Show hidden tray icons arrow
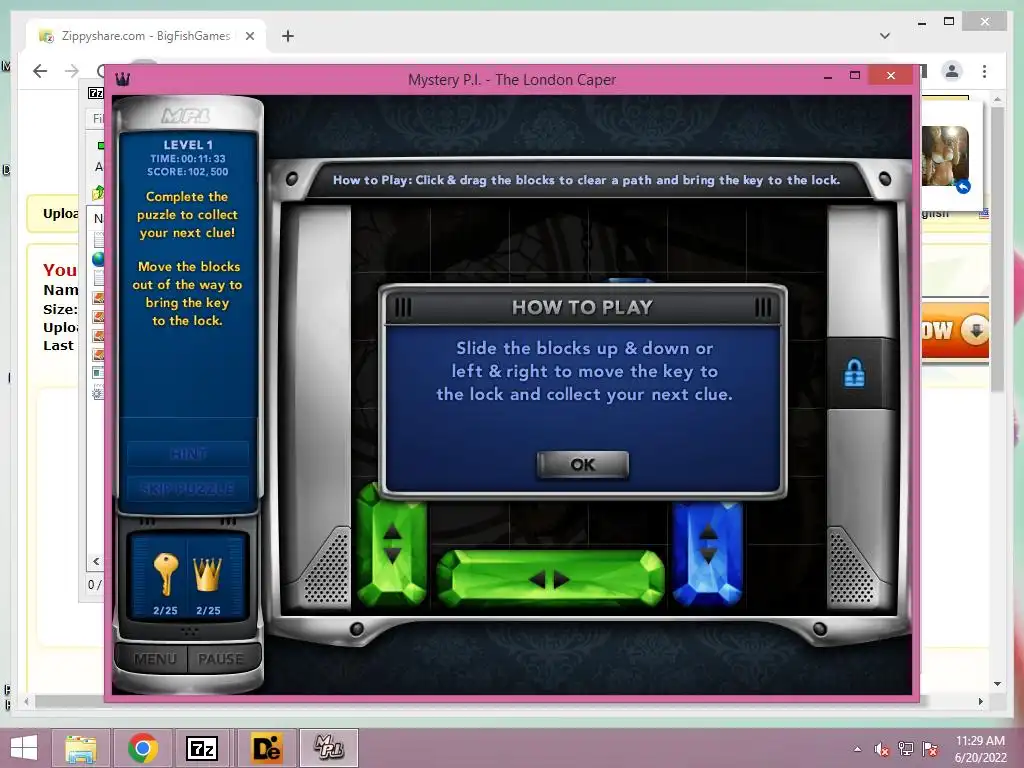The height and width of the screenshot is (768, 1024). [x=857, y=749]
